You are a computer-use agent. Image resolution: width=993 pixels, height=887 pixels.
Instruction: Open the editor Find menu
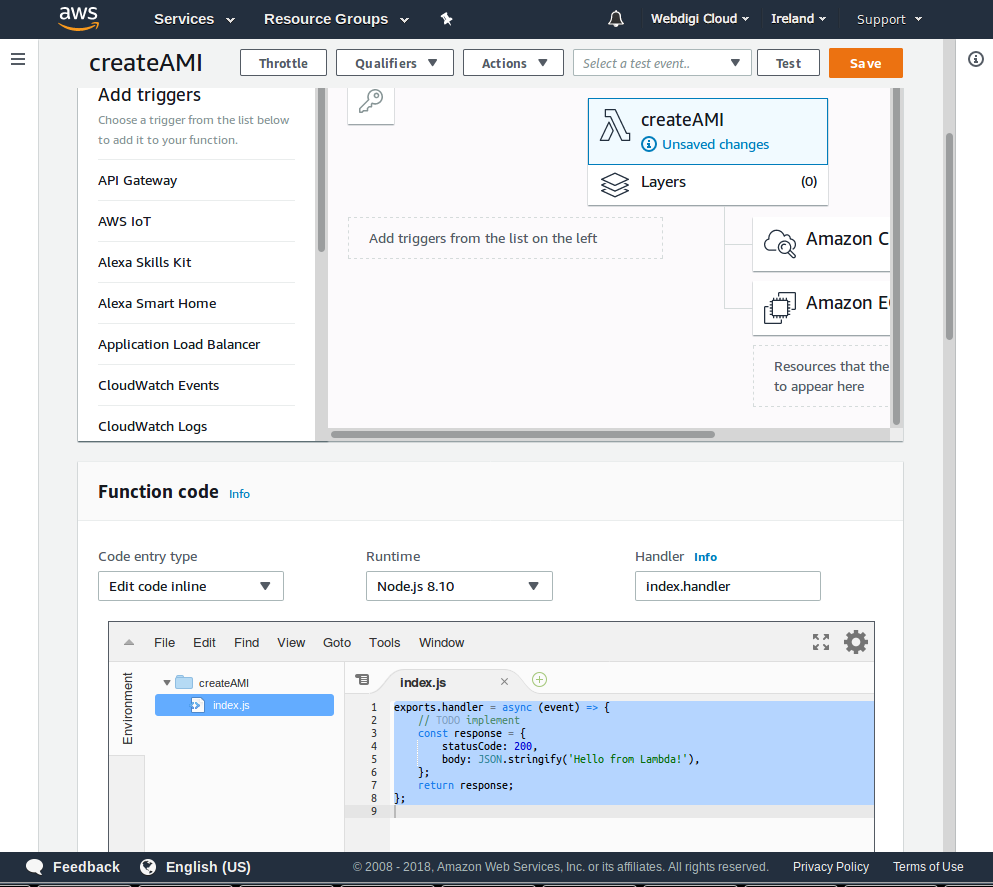(x=246, y=643)
